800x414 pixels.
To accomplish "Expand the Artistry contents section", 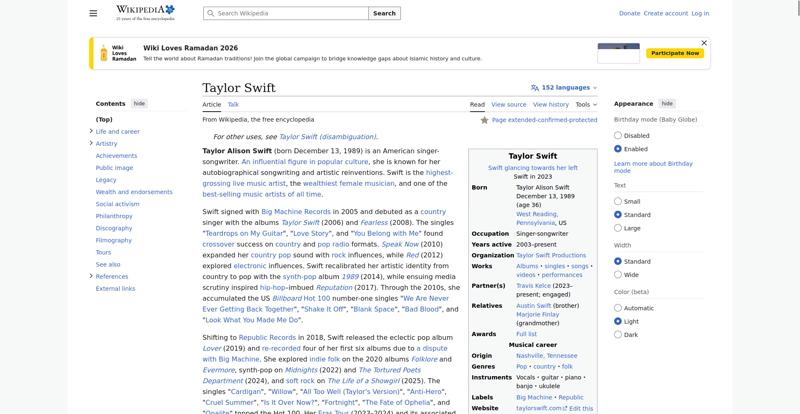I will (x=91, y=143).
